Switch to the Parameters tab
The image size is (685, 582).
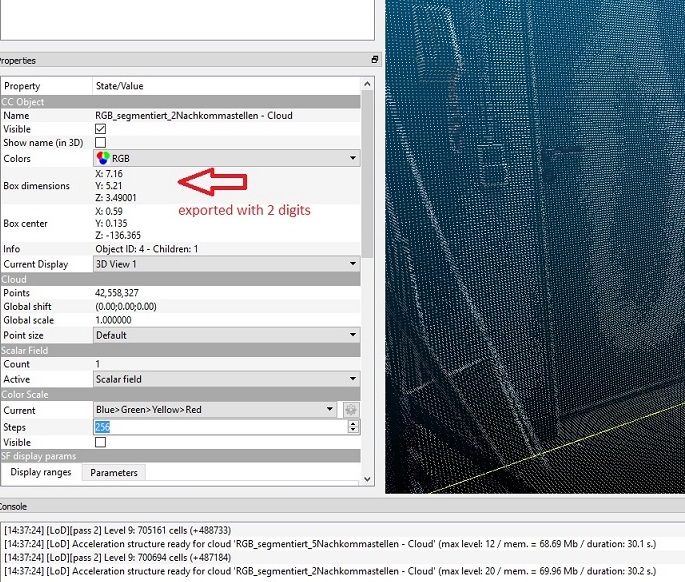point(114,472)
